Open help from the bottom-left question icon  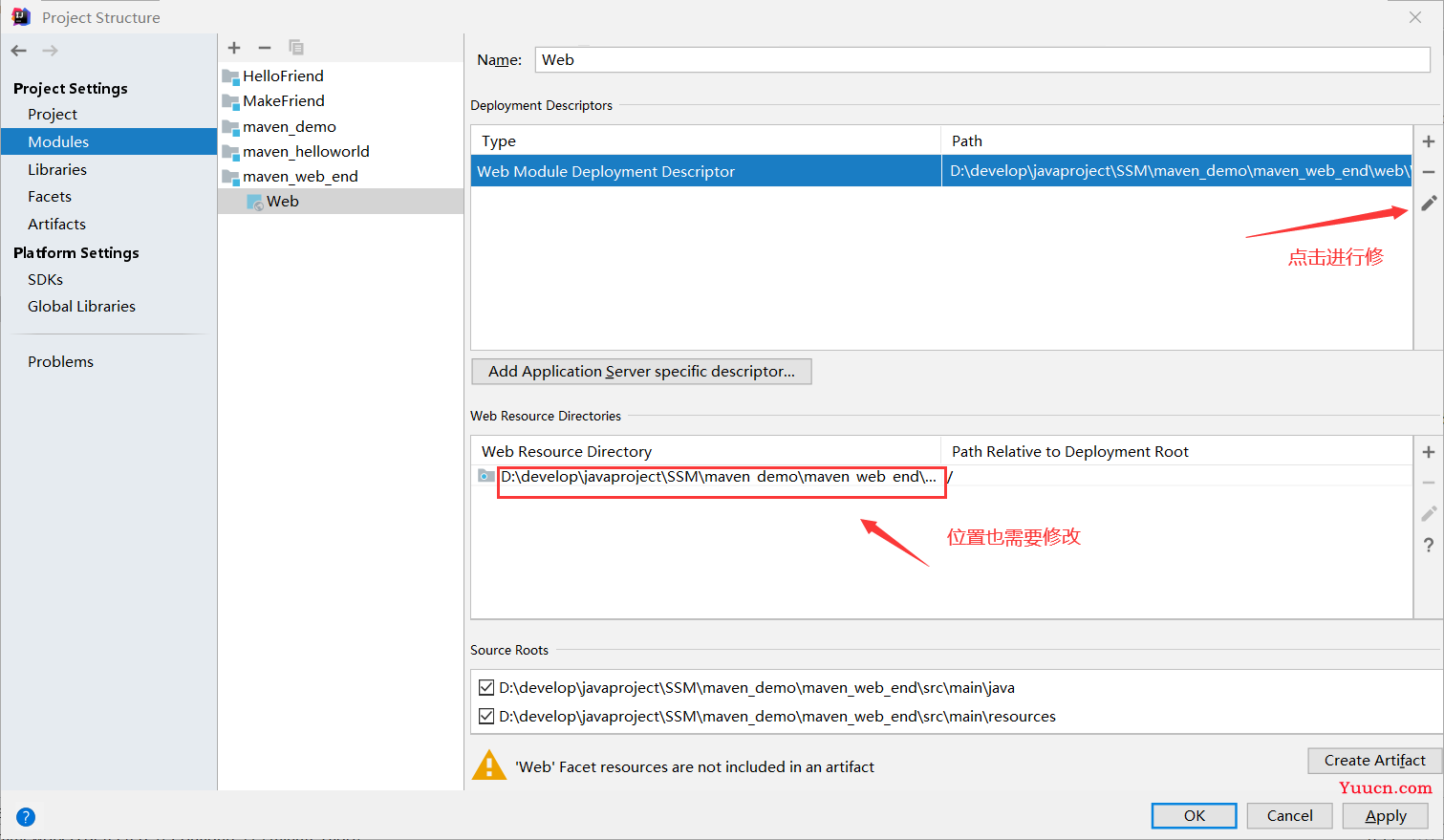tap(26, 817)
